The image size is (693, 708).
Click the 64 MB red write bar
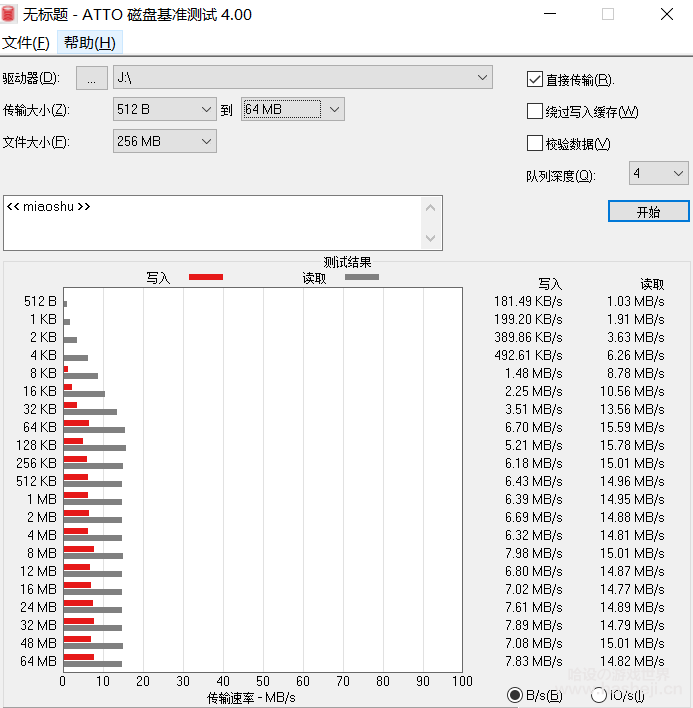point(79,657)
